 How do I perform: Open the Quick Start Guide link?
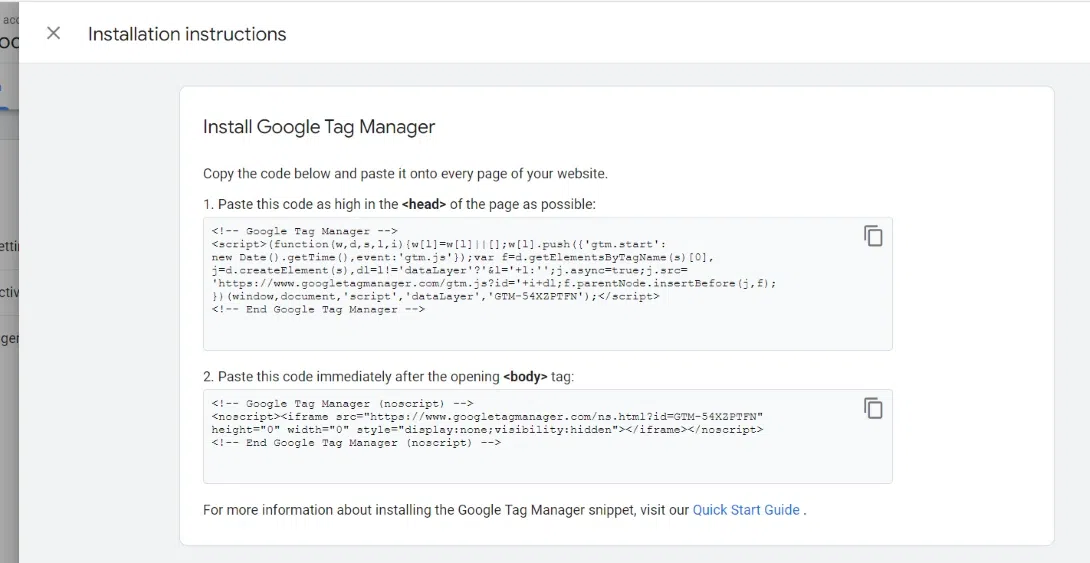click(746, 510)
